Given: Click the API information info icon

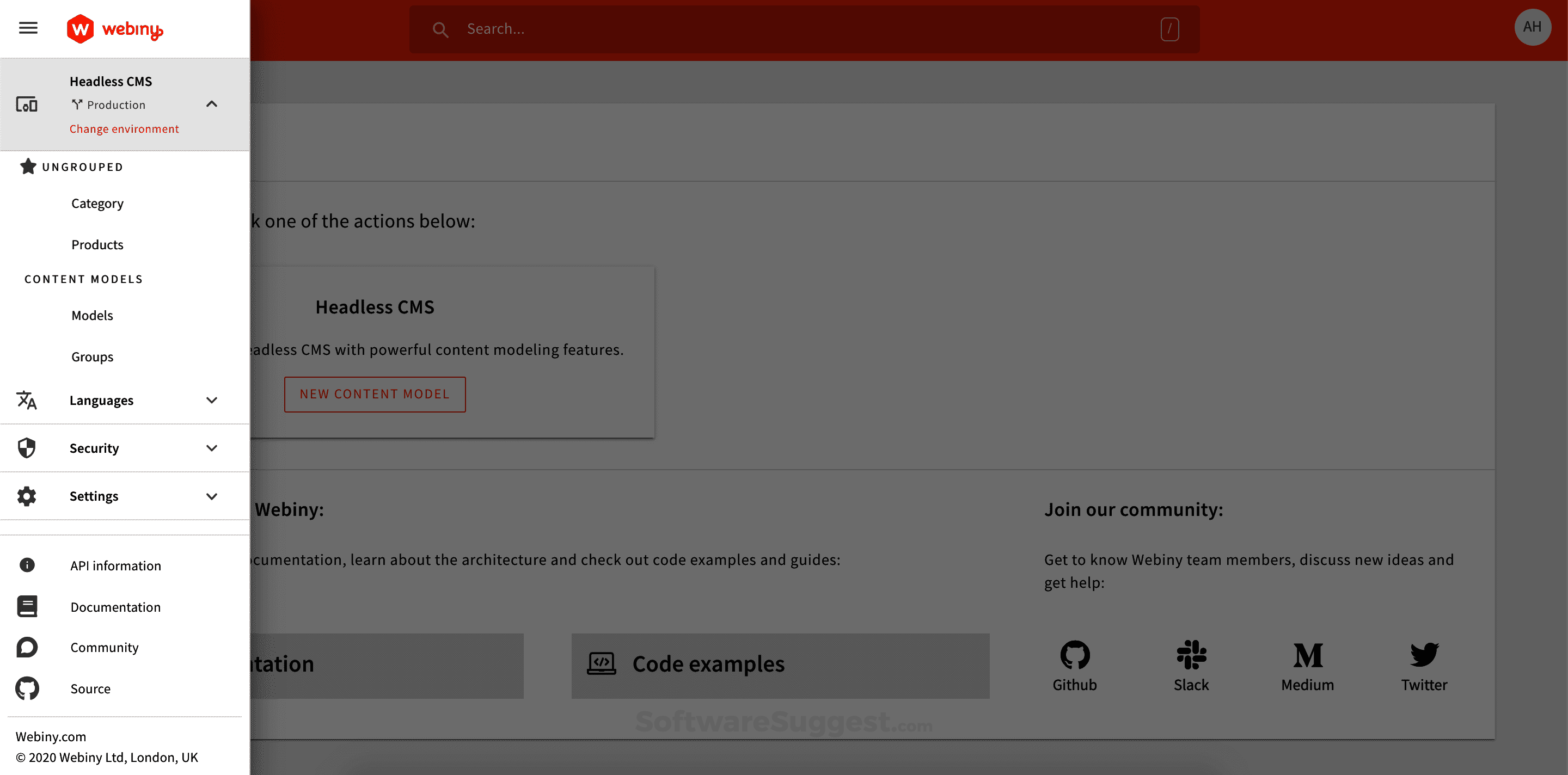Looking at the screenshot, I should coord(27,565).
